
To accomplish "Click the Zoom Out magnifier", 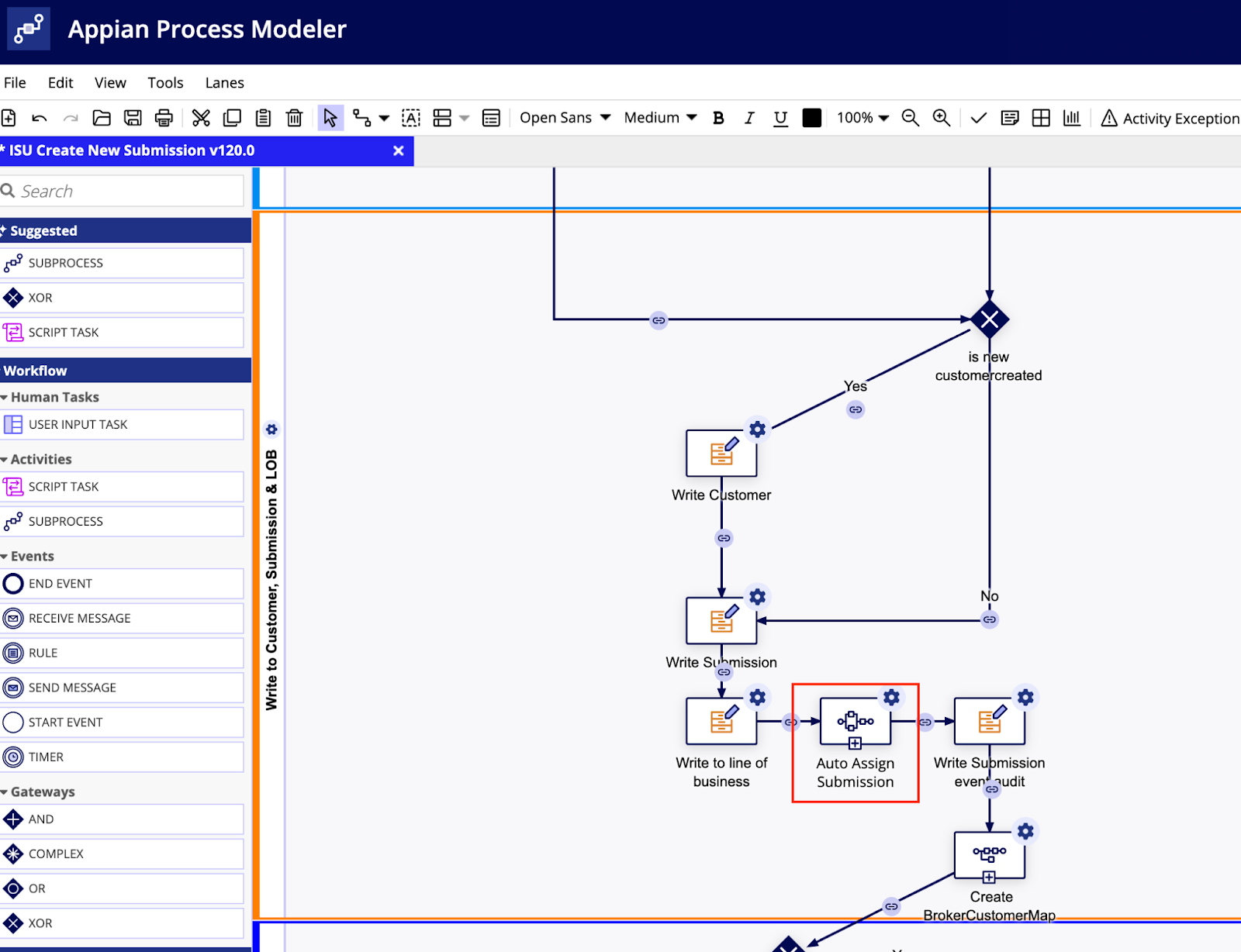I will pyautogui.click(x=911, y=118).
